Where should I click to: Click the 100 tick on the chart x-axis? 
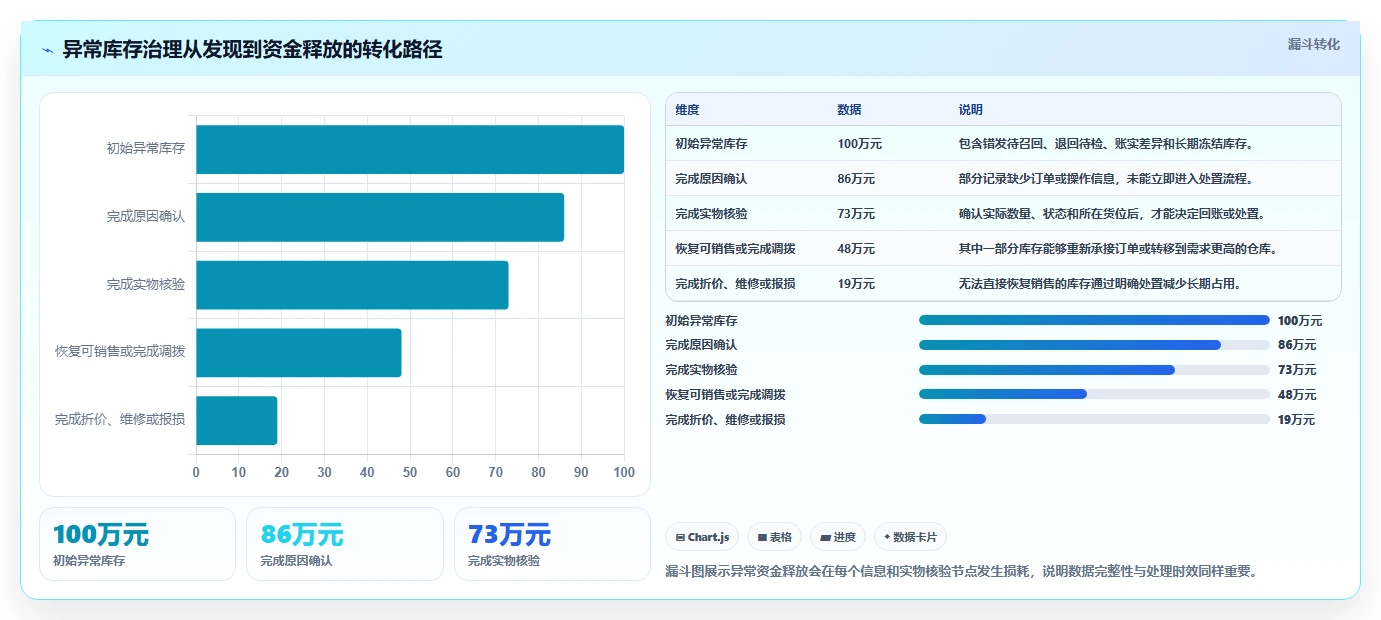[x=624, y=472]
